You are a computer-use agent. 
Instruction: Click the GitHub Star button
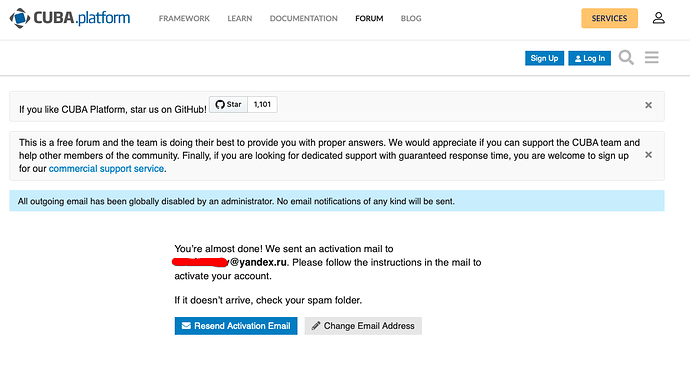click(228, 104)
